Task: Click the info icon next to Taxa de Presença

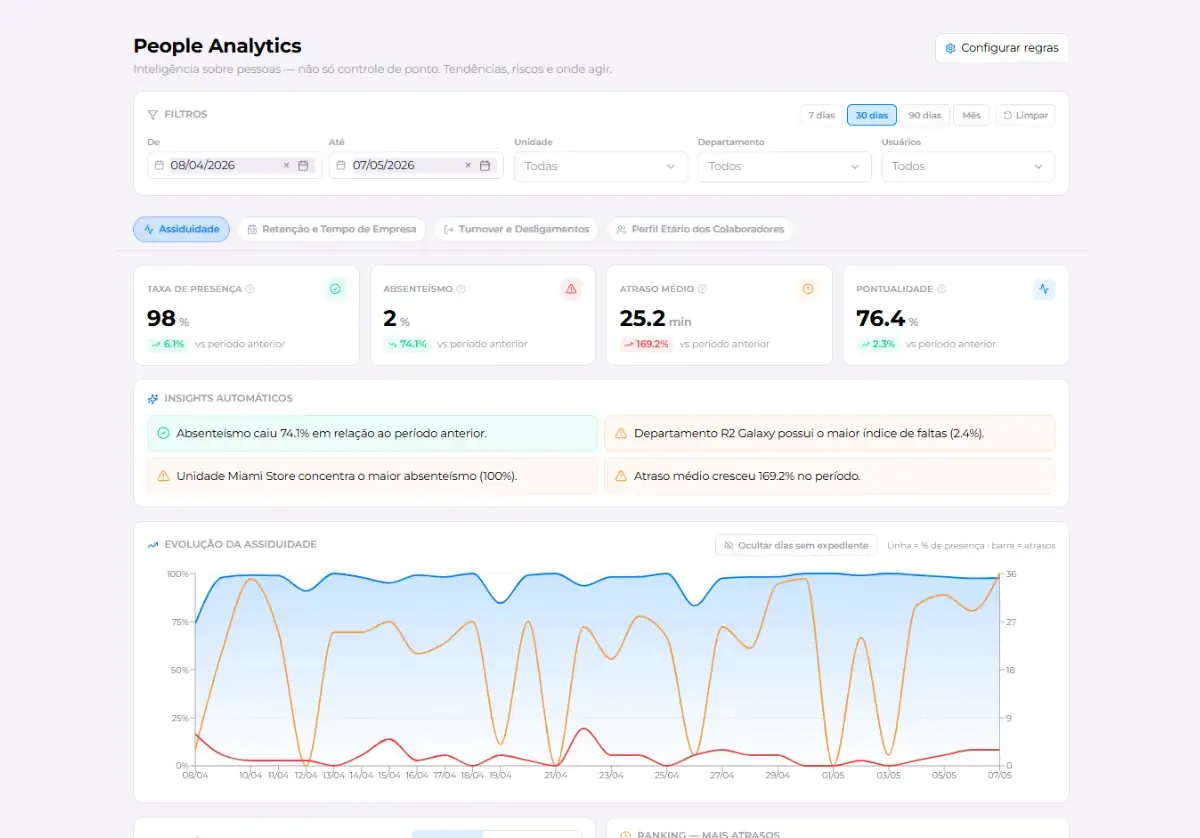Action: 250,289
